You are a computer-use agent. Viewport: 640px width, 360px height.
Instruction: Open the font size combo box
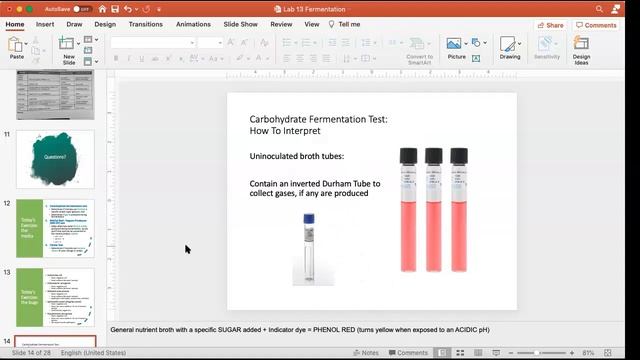point(210,42)
